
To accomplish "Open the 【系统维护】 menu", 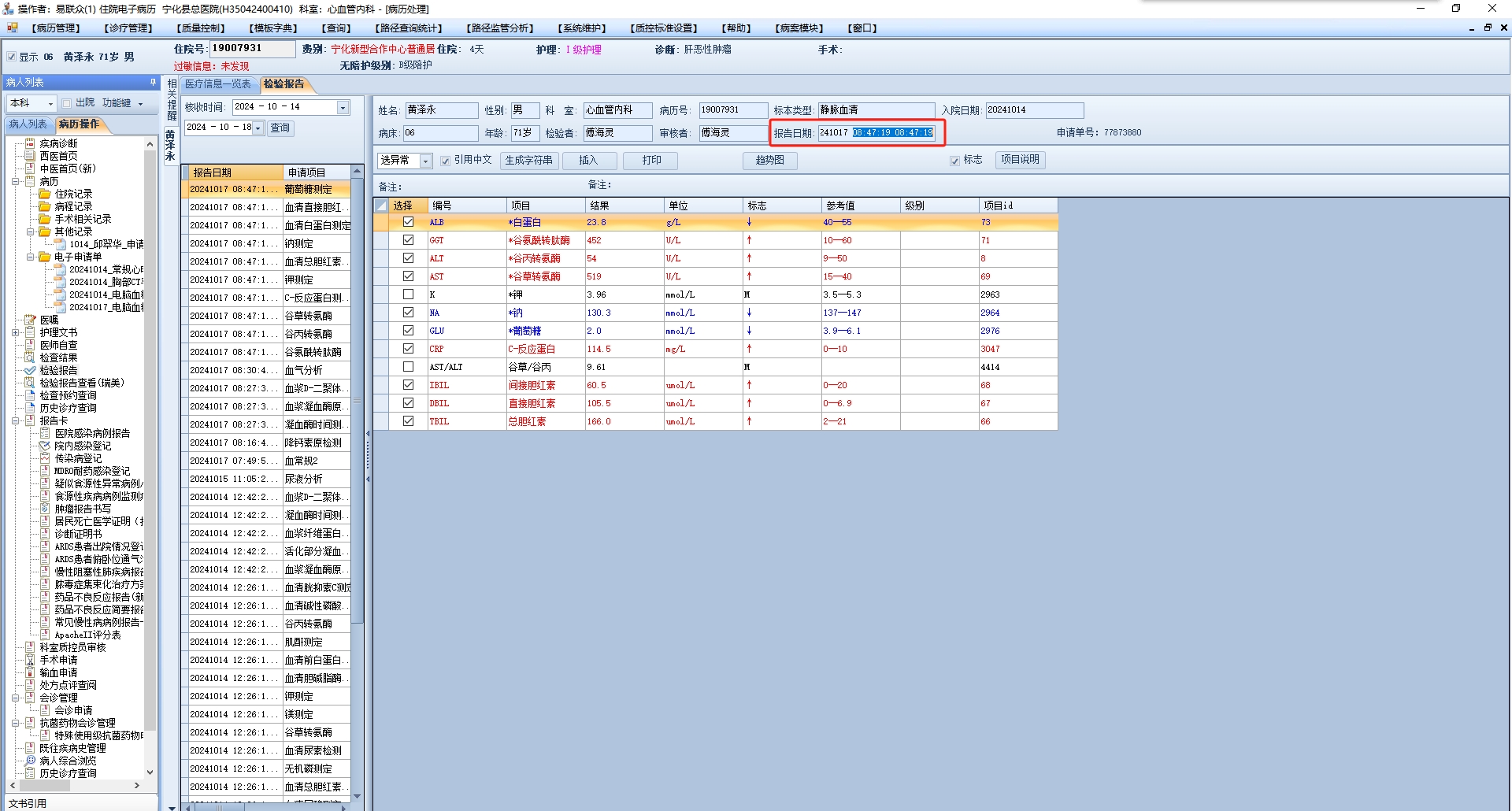I will click(582, 28).
